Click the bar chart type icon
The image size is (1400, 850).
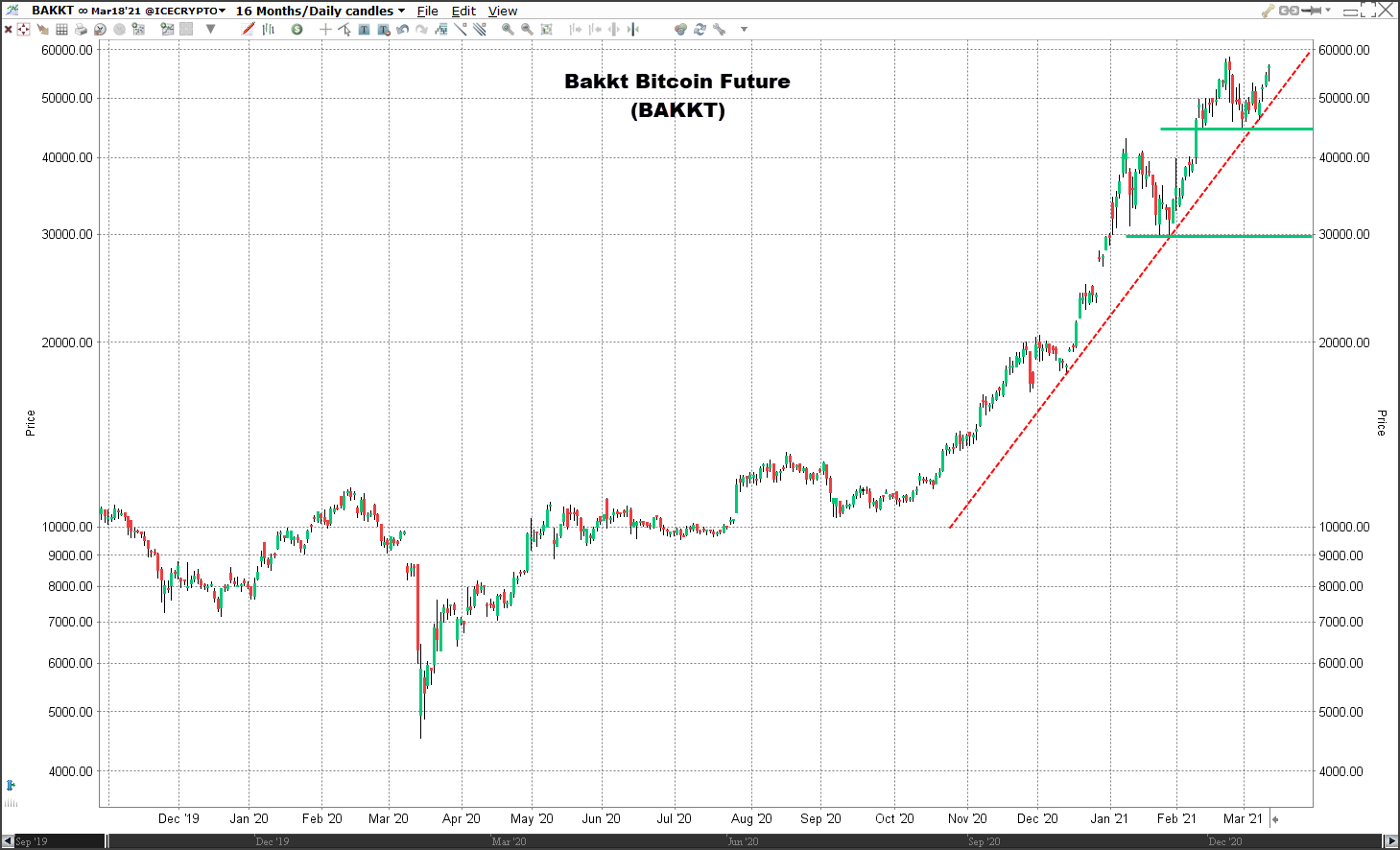tap(269, 29)
